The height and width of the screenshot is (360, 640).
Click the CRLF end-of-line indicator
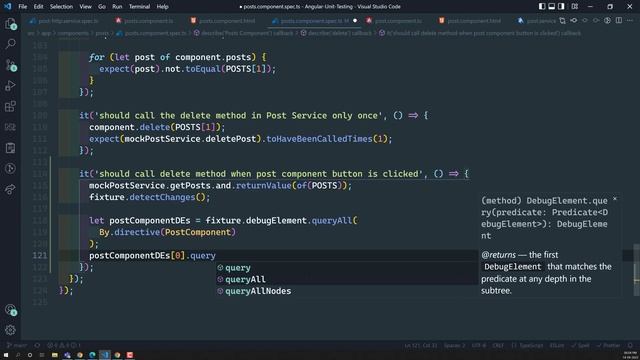coord(498,345)
